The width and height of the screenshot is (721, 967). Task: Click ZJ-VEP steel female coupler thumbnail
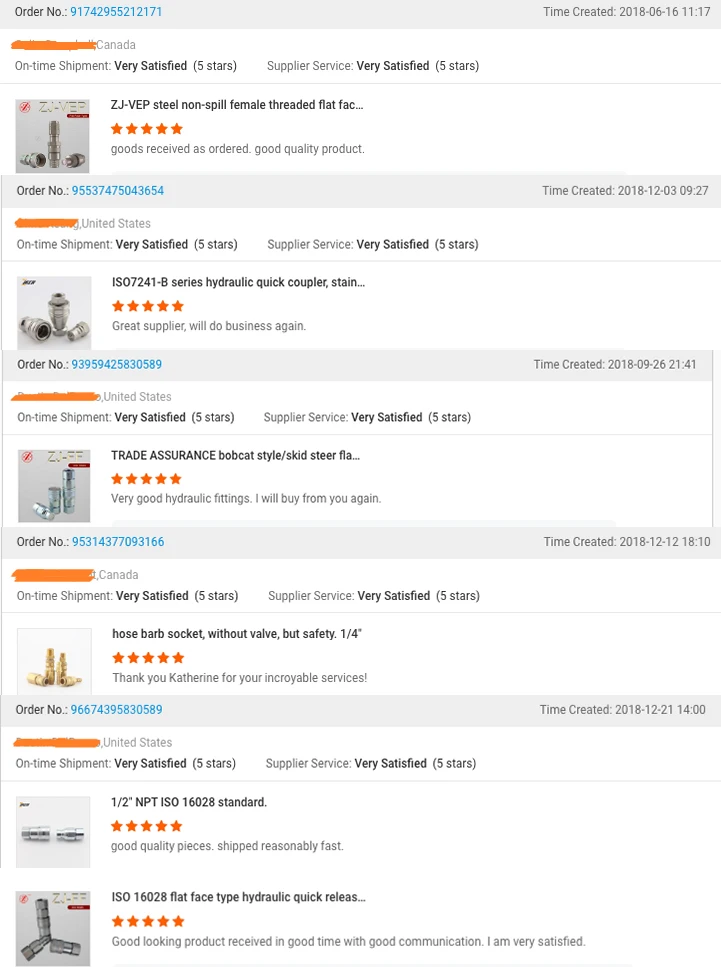click(53, 135)
